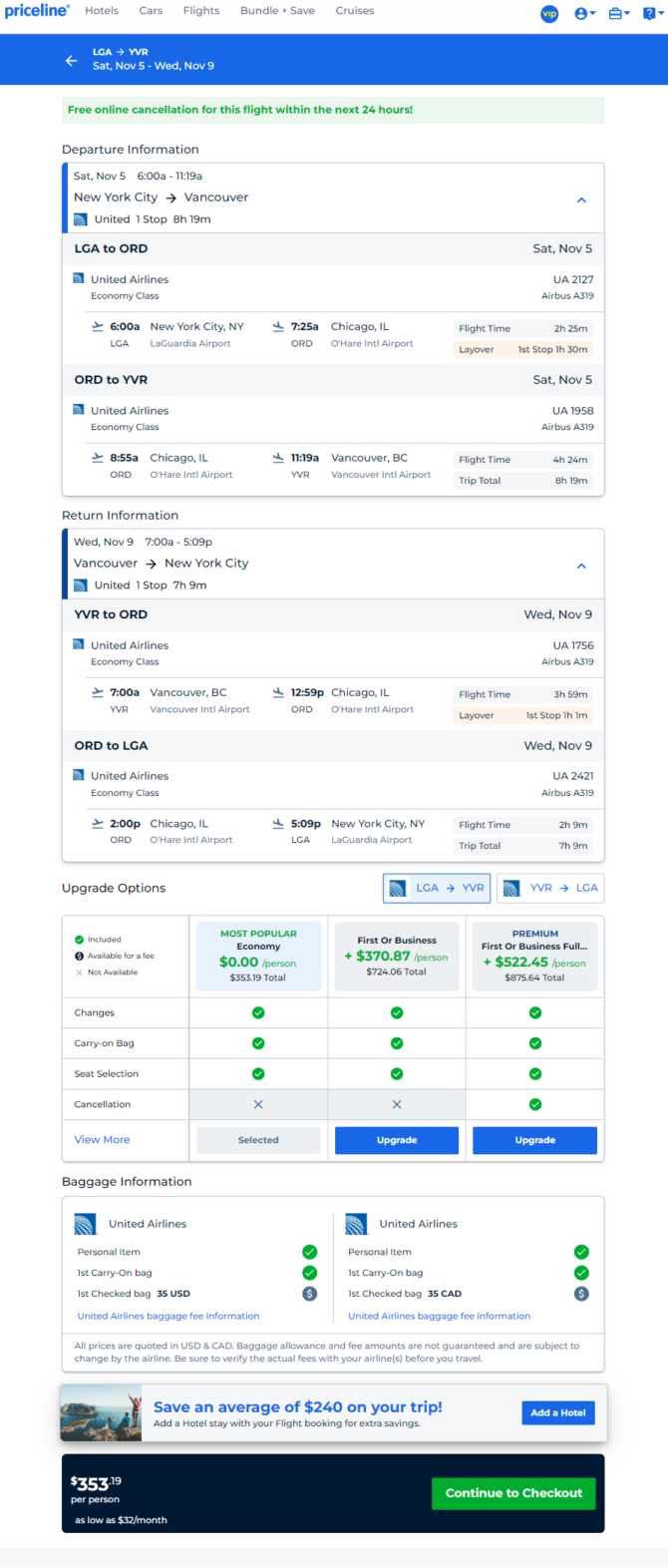Open the my trips briefcase icon menu
This screenshot has width=668, height=1568.
point(618,13)
